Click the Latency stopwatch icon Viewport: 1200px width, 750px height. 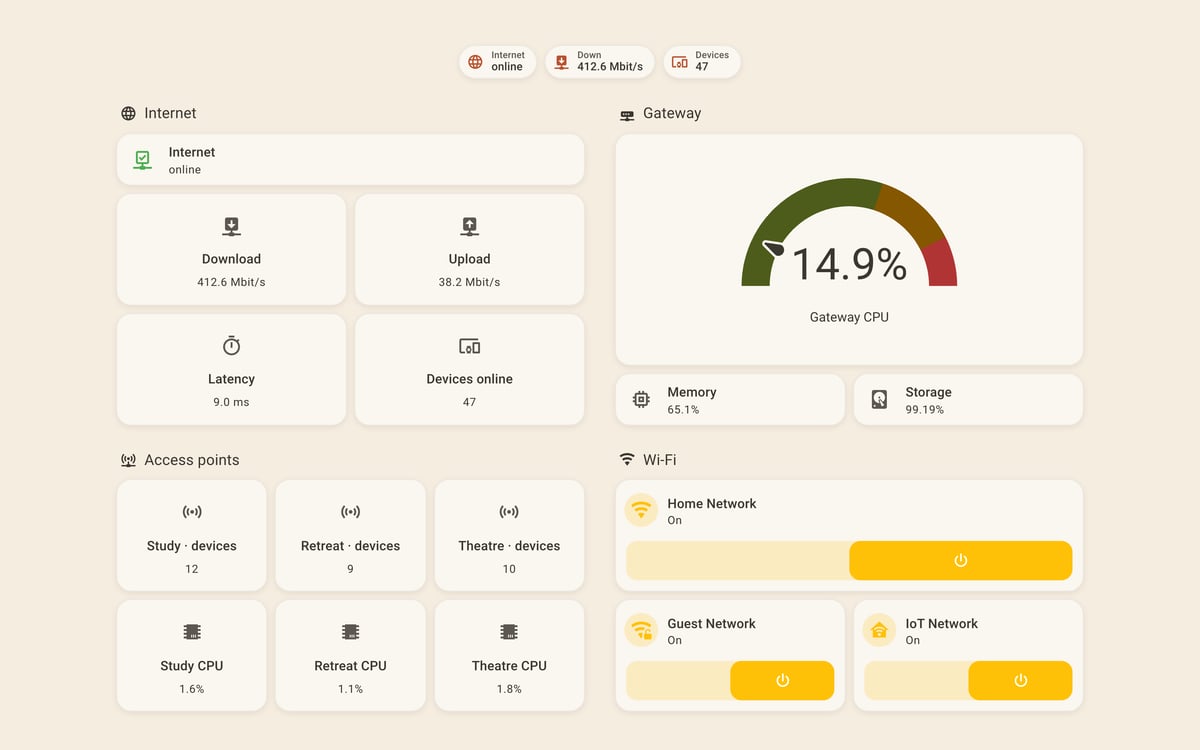tap(231, 346)
